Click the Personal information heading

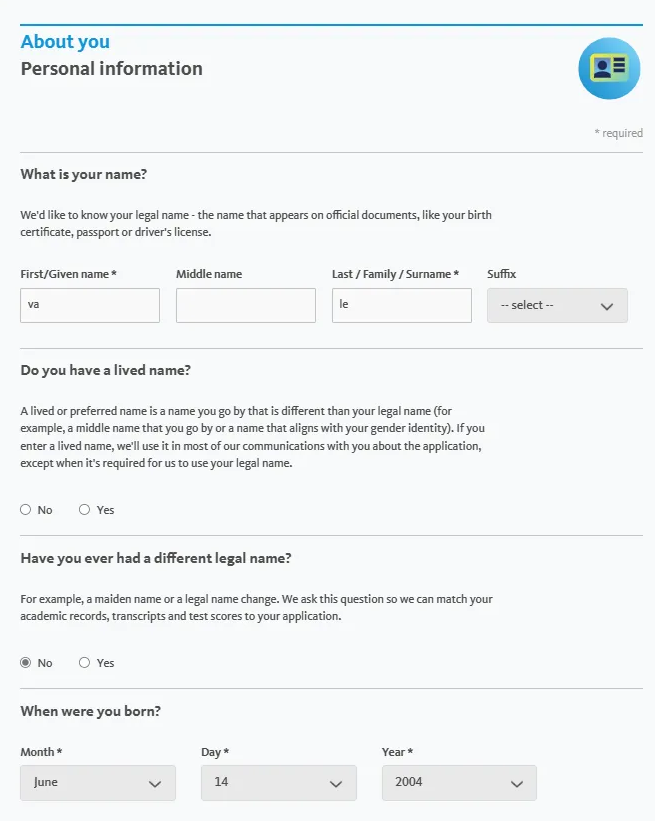111,69
